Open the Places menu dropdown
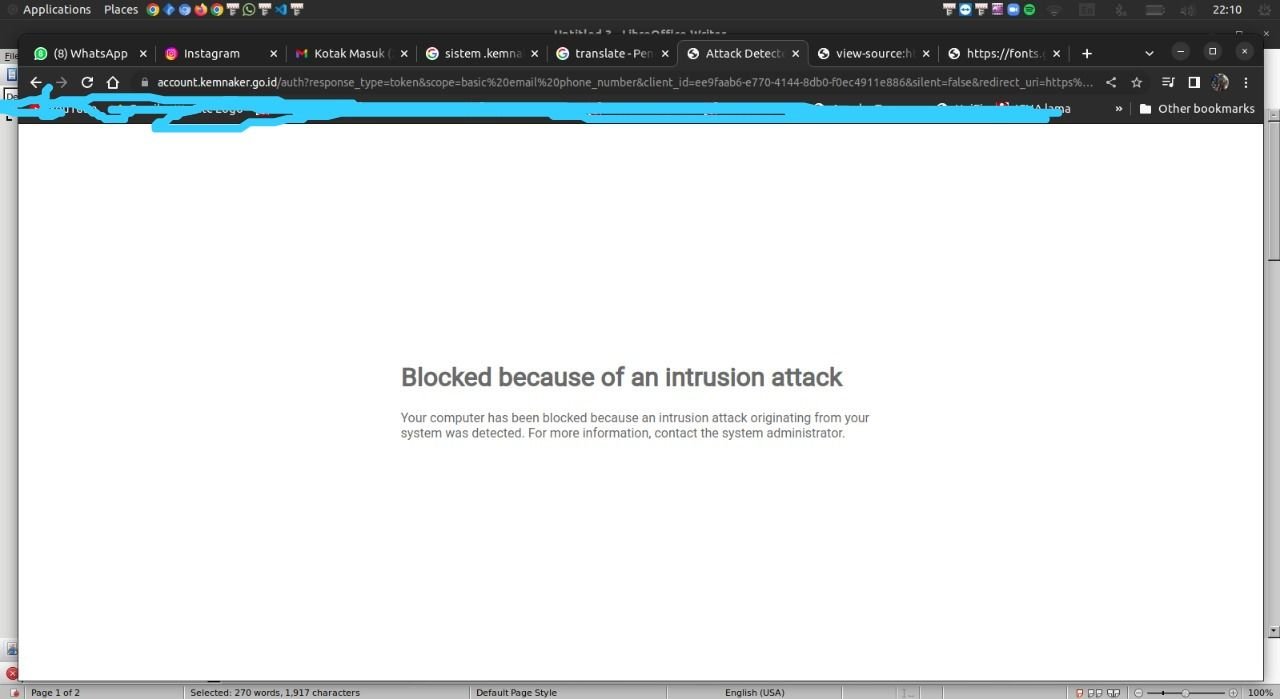The height and width of the screenshot is (699, 1280). tap(120, 9)
